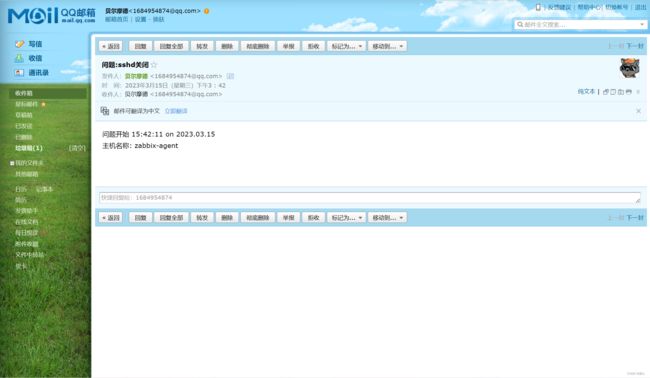Open the search box dropdown arrow
Viewport: 650px width, 378px height.
click(x=642, y=24)
